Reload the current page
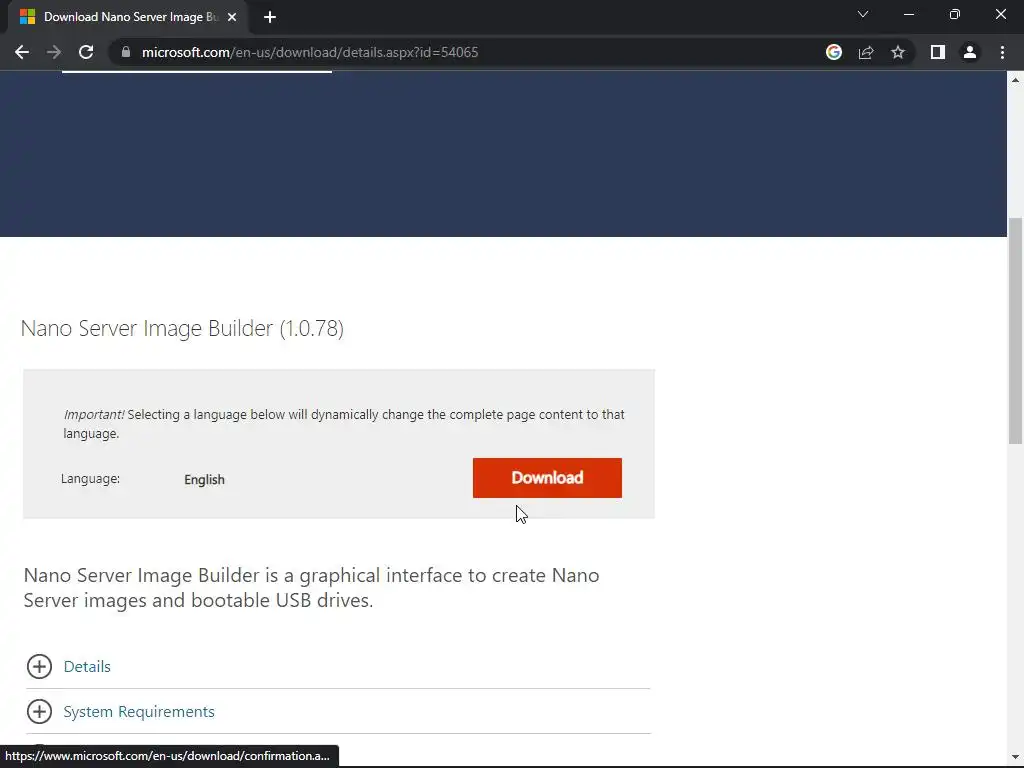The image size is (1024, 768). click(x=86, y=52)
